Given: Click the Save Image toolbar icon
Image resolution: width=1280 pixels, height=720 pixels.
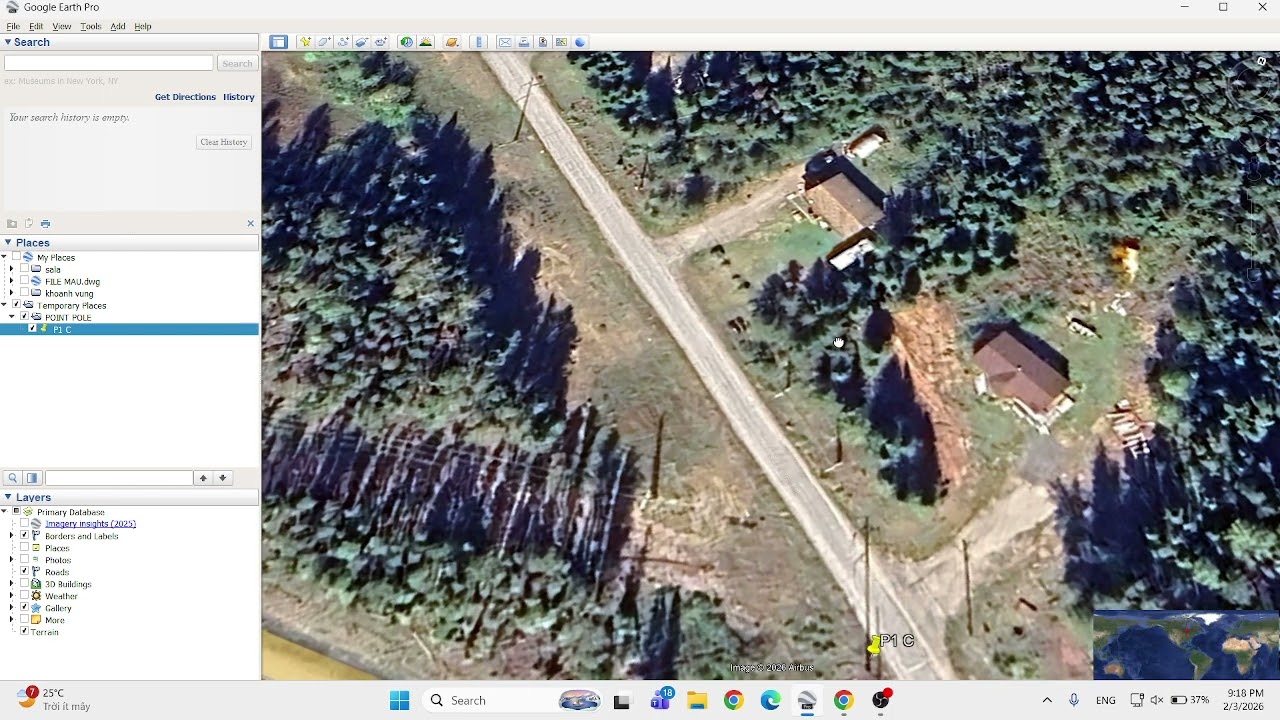Looking at the screenshot, I should pos(543,42).
